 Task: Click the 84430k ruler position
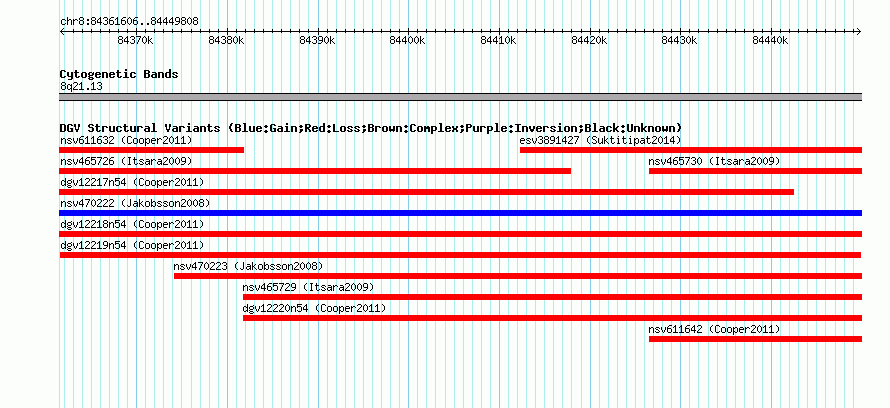click(x=681, y=41)
